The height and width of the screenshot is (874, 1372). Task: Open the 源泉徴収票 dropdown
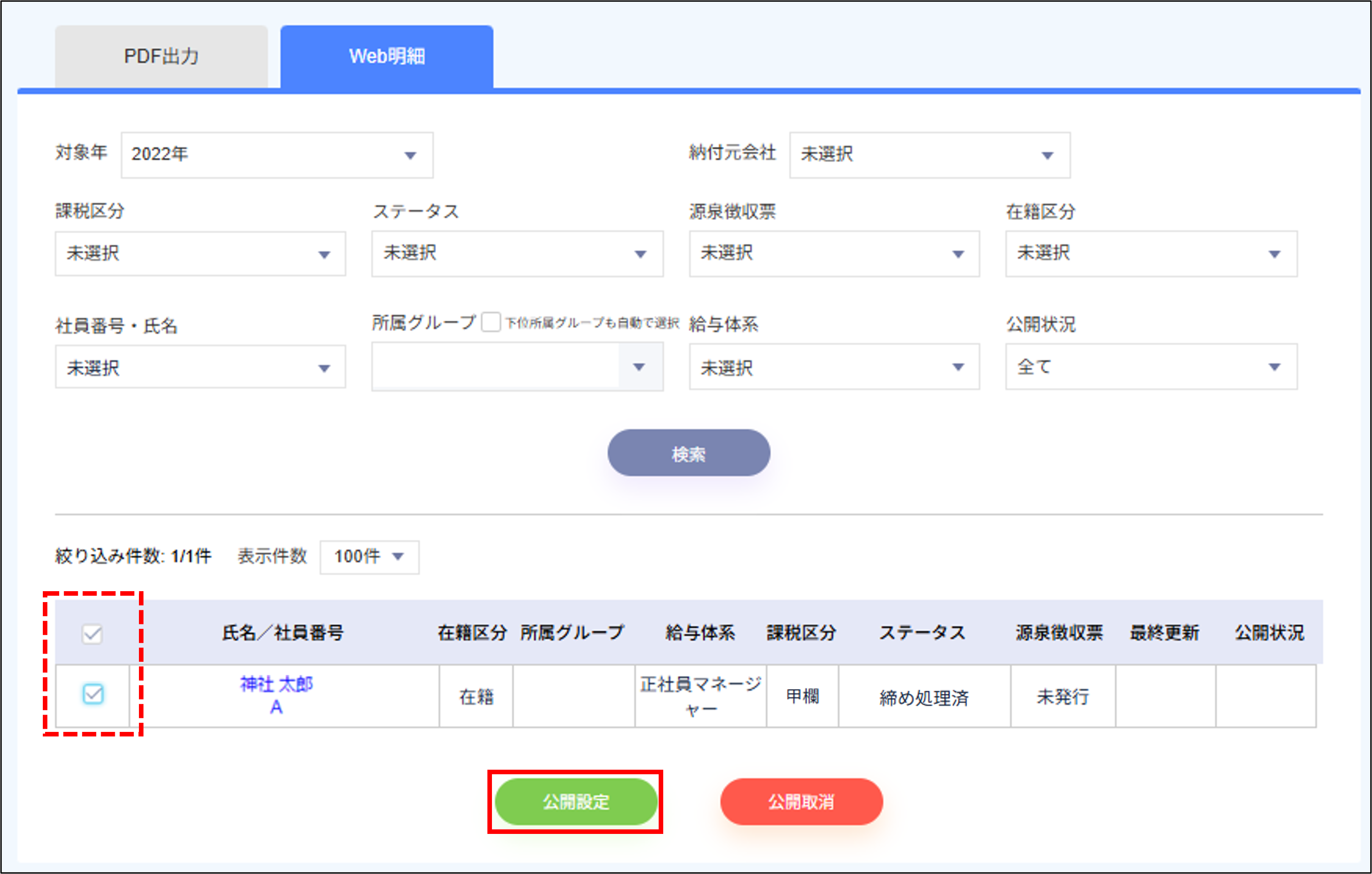point(834,254)
